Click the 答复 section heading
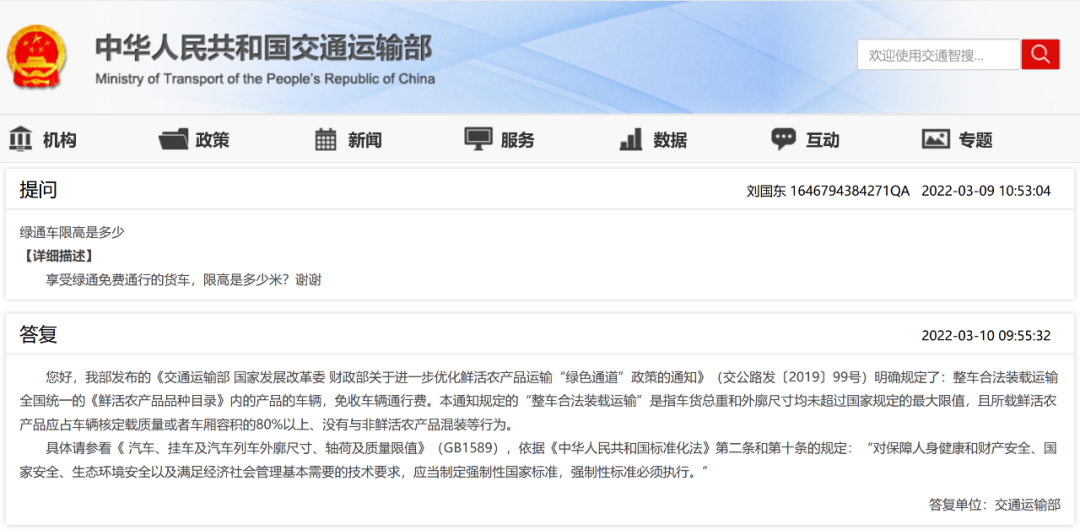 tap(38, 334)
